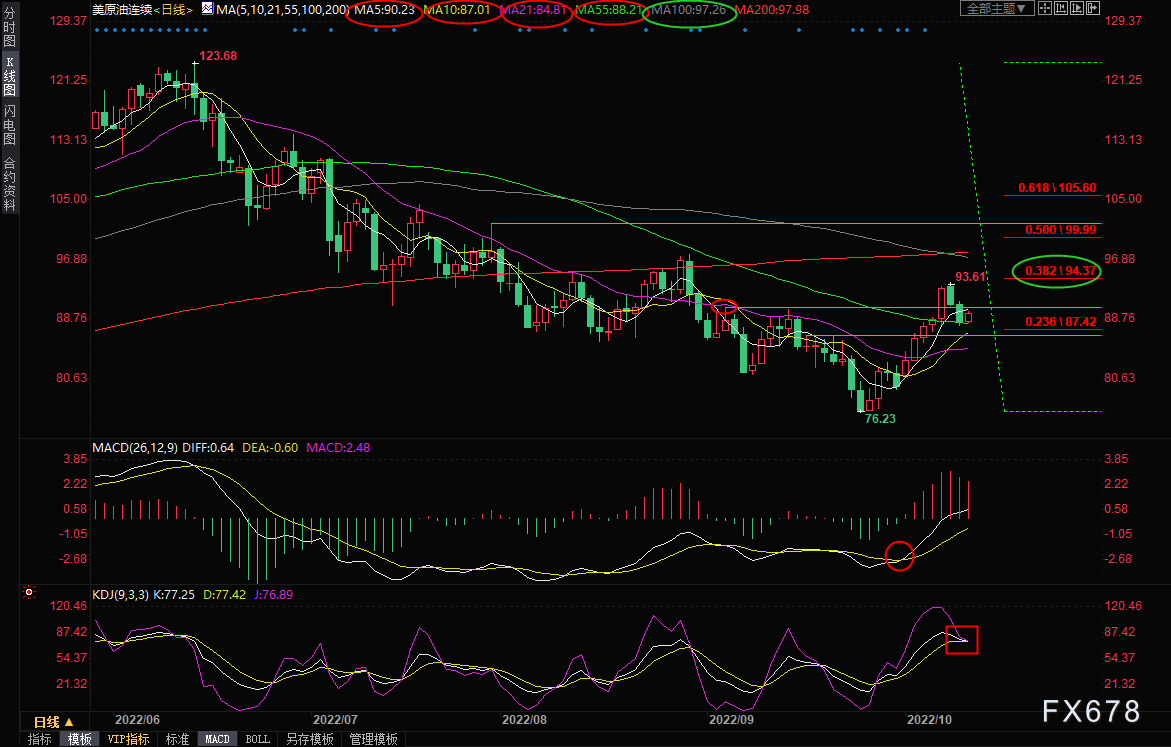
Task: Open the 全部主题 dropdown
Action: 996,8
